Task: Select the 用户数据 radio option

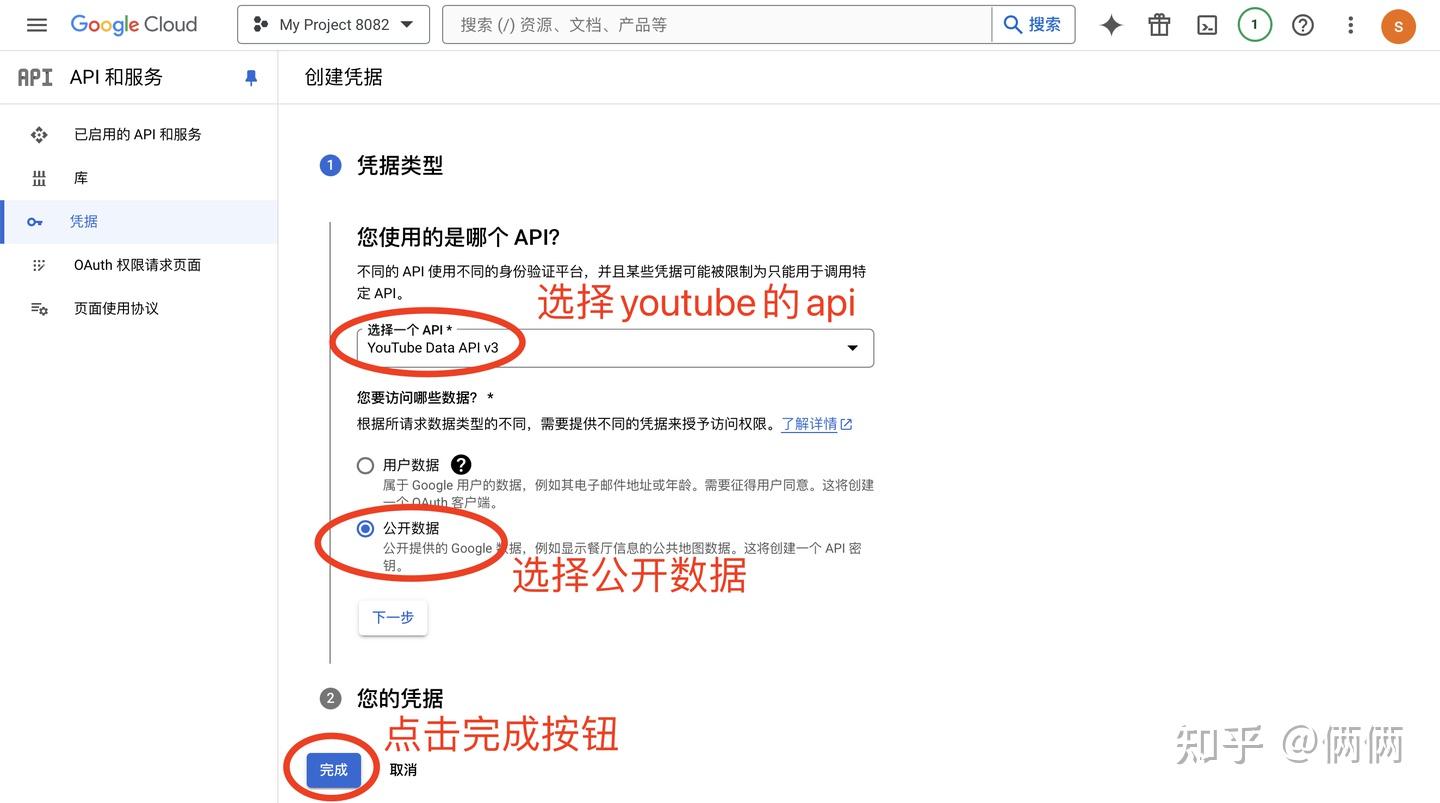Action: (x=364, y=464)
